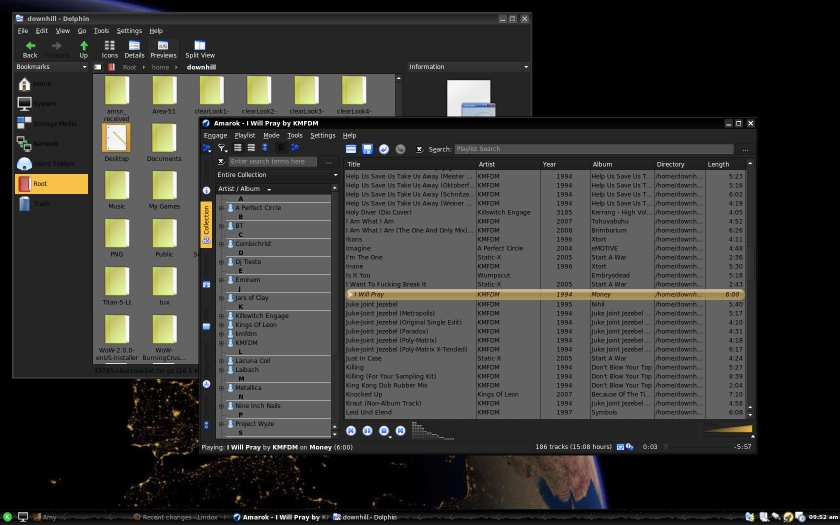The width and height of the screenshot is (840, 525).
Task: Adjust the Amarok volume slider
Action: [x=727, y=428]
